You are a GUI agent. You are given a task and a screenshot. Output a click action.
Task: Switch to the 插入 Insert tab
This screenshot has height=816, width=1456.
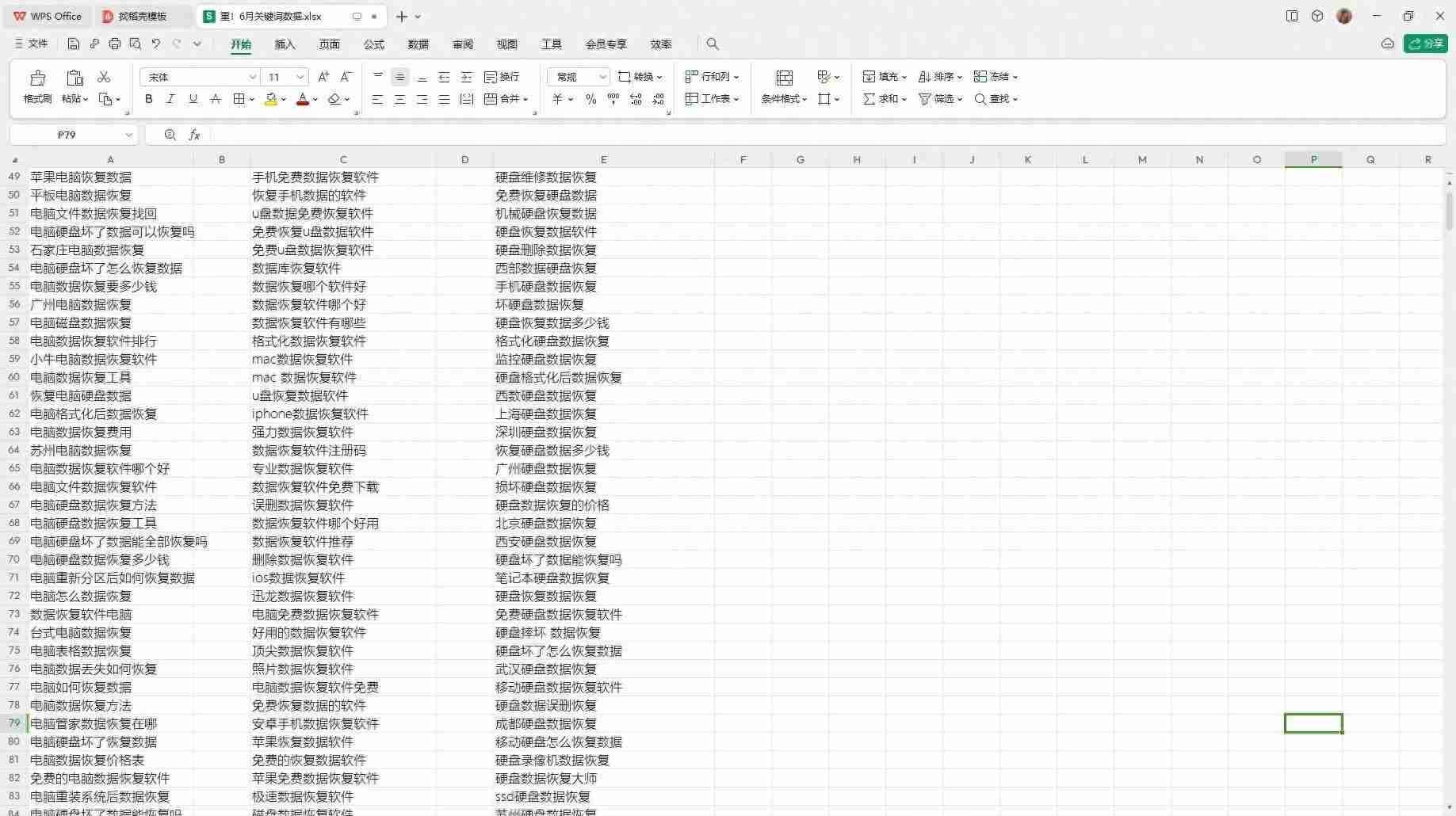click(x=285, y=44)
